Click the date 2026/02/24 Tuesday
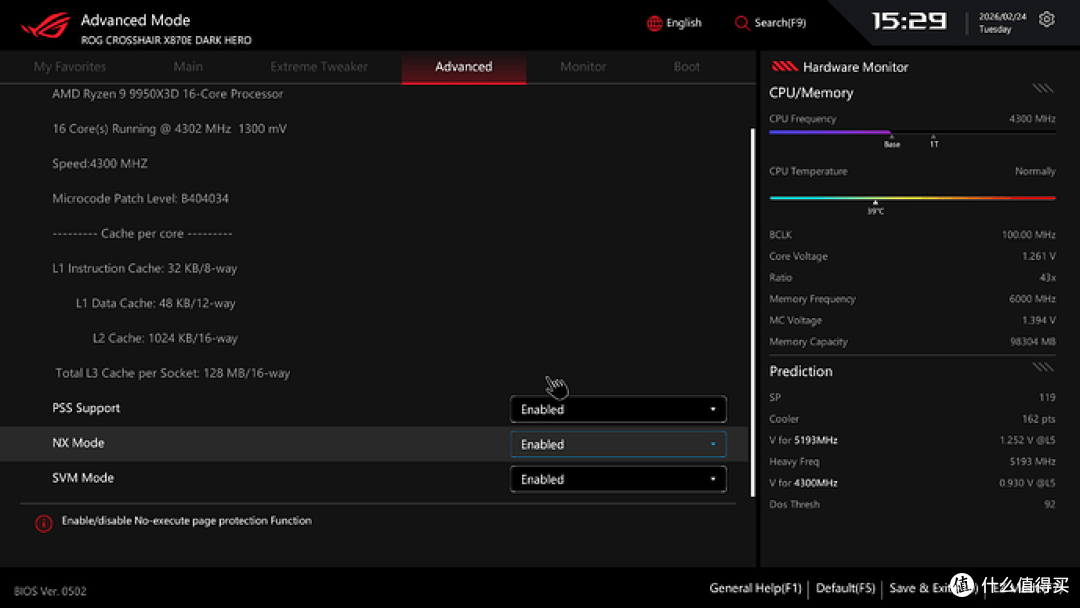 [1002, 23]
